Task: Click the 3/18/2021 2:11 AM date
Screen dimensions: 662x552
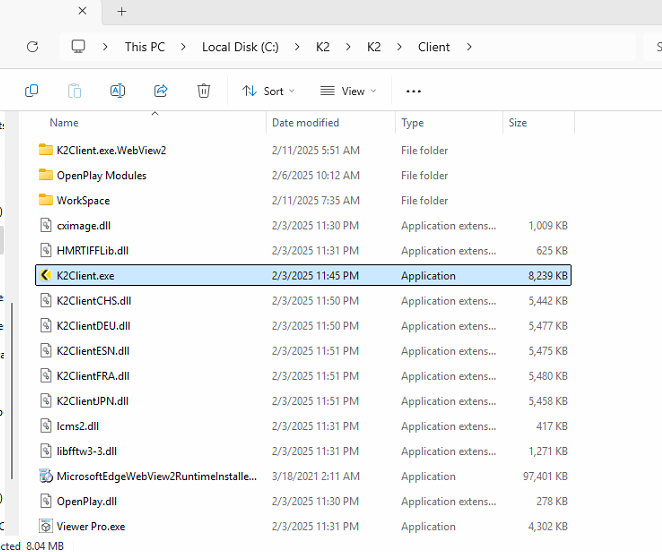Action: [x=316, y=476]
